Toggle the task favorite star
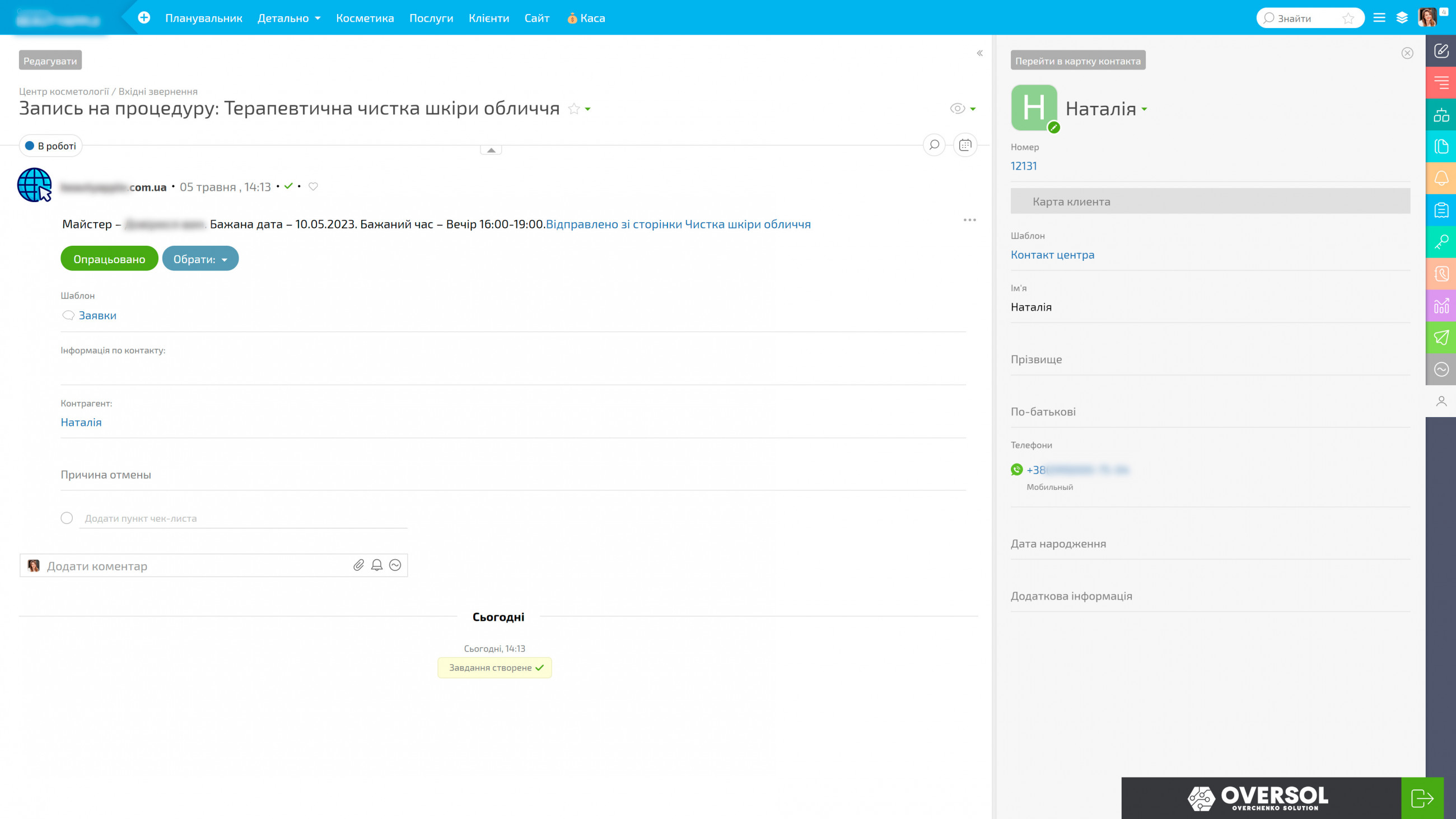Viewport: 1456px width, 819px height. point(573,109)
